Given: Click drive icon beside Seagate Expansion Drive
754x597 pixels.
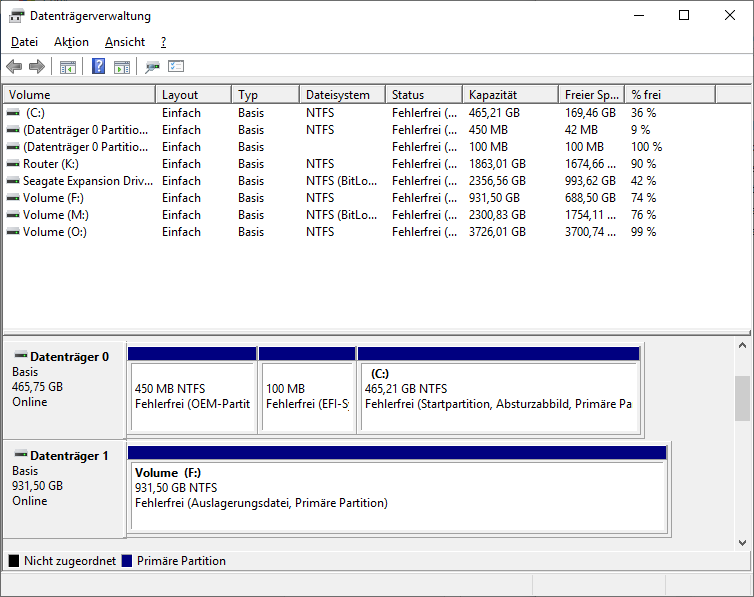Looking at the screenshot, I should pos(13,181).
